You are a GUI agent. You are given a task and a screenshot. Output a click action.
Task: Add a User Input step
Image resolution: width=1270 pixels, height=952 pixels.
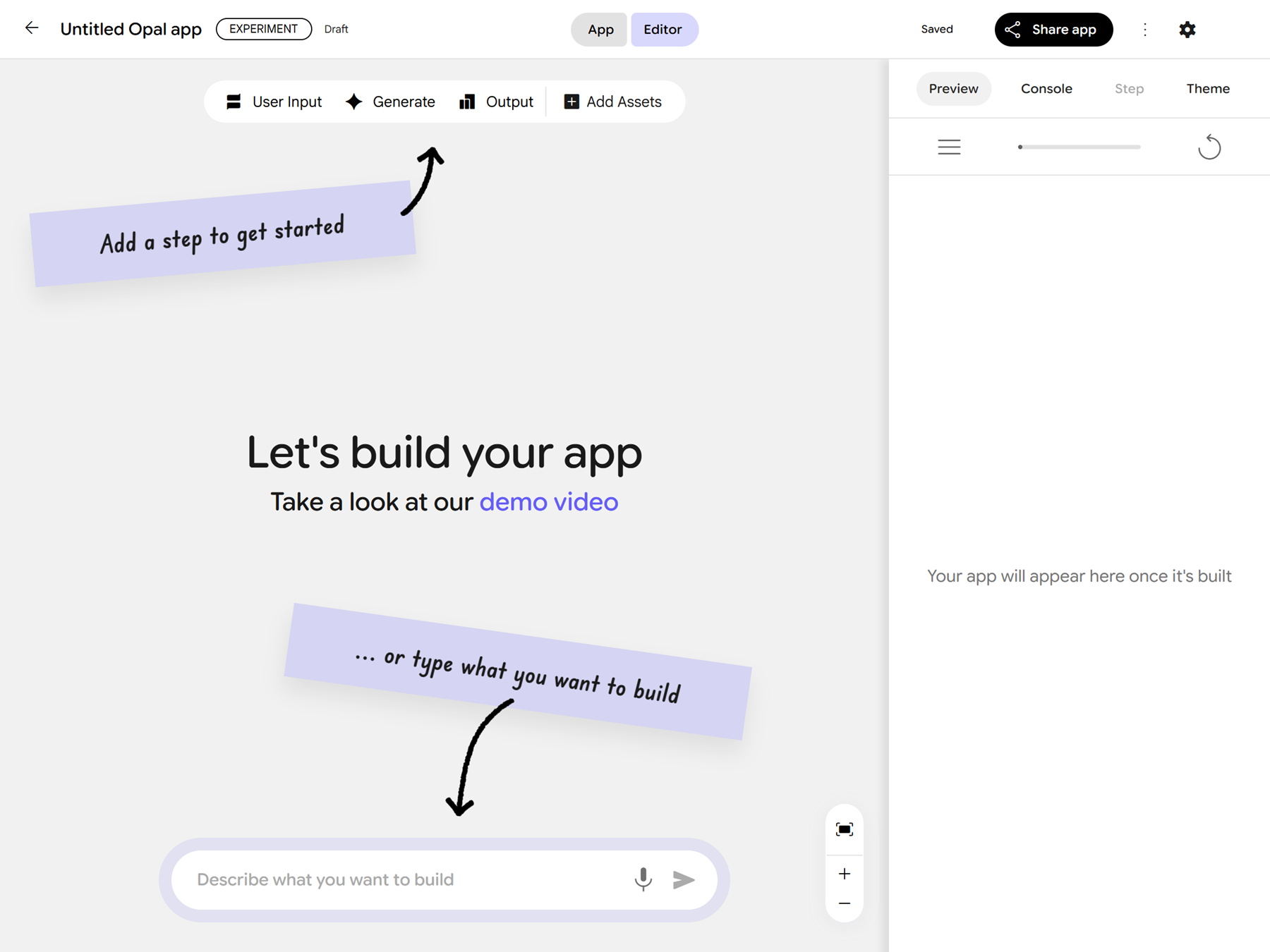(274, 102)
